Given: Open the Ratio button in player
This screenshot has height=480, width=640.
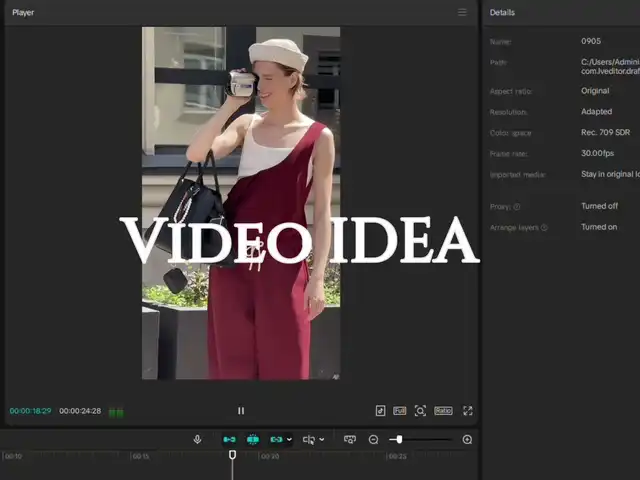Looking at the screenshot, I should click(443, 411).
